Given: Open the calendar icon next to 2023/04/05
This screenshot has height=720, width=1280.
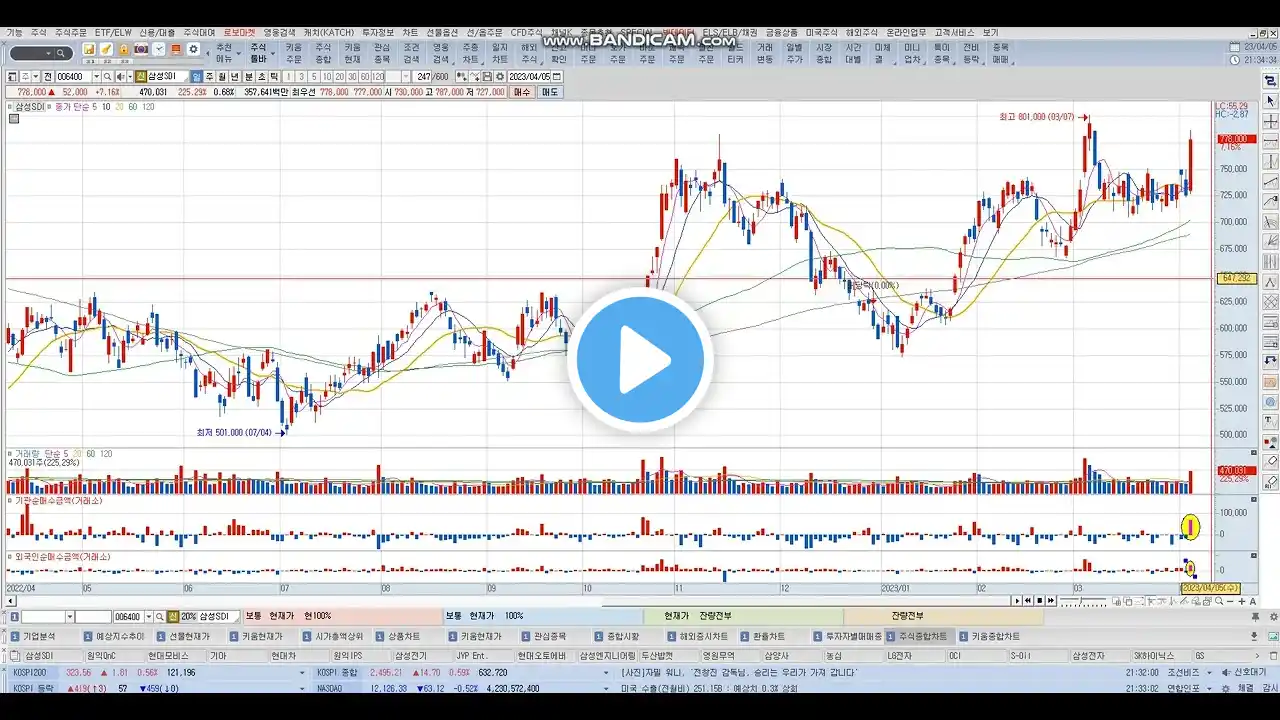Looking at the screenshot, I should pos(557,77).
